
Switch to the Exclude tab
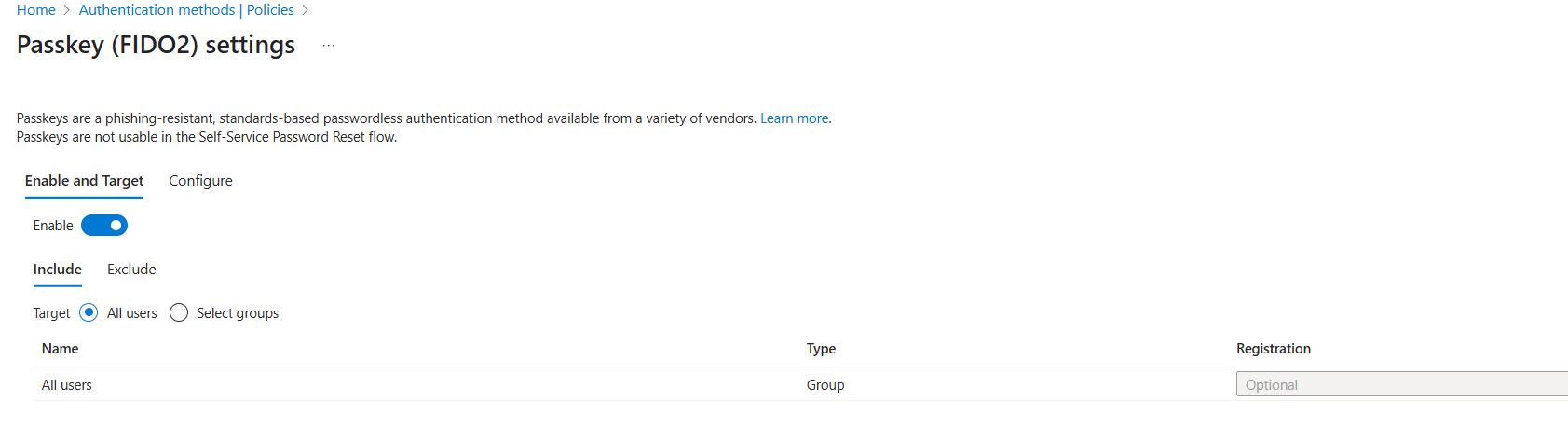pyautogui.click(x=131, y=270)
